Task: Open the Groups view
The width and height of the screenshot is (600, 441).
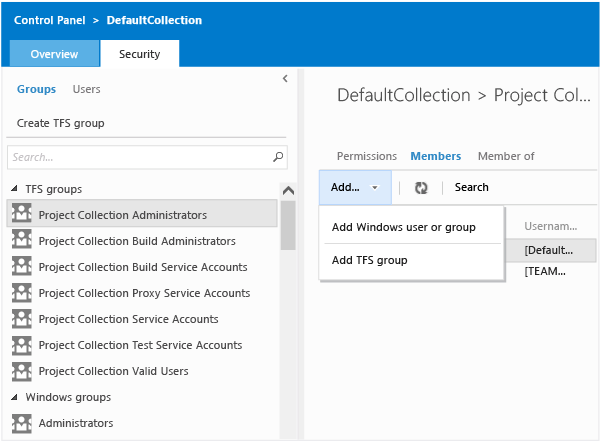Action: click(x=36, y=89)
